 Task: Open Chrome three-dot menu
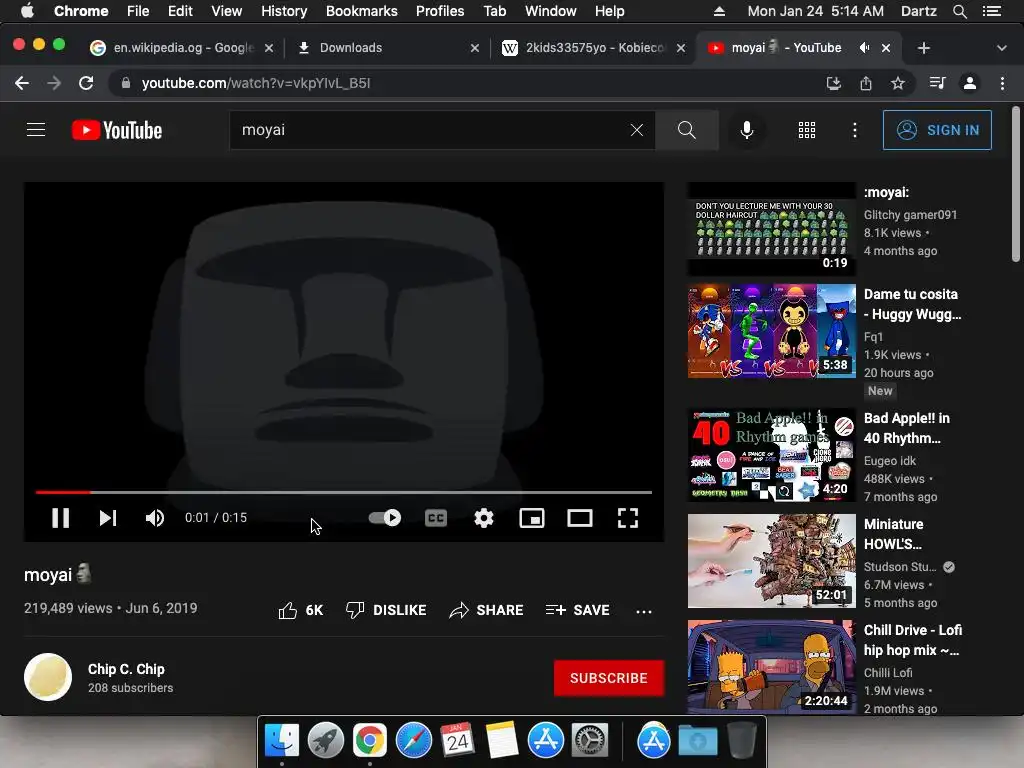pos(1002,83)
